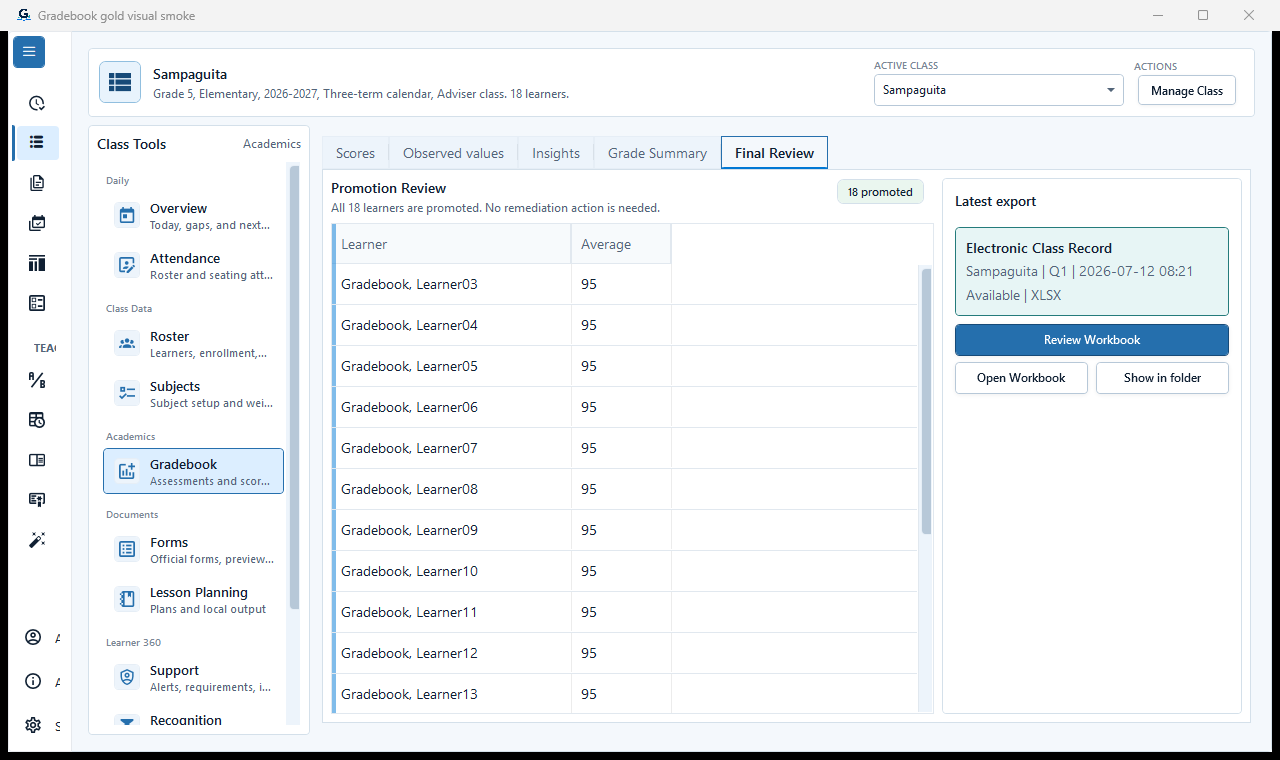Open Subjects in Class Tools
Screen dimensions: 1280x760
193,394
